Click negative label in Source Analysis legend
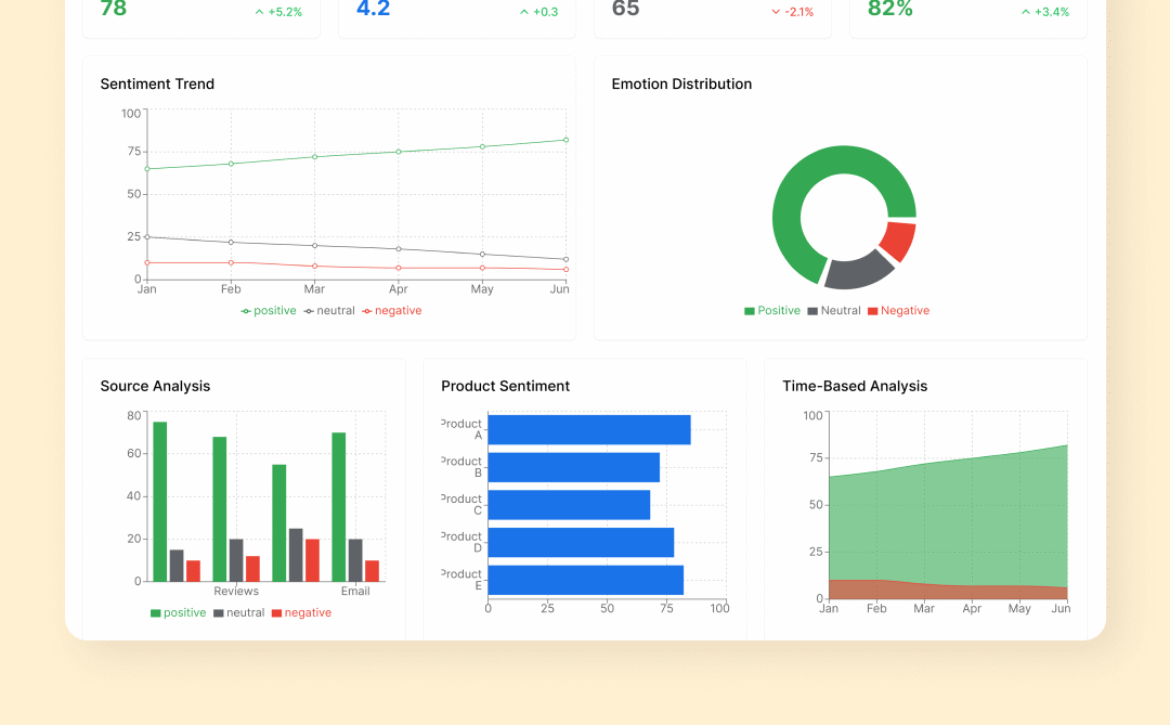Viewport: 1170px width, 725px height. click(307, 613)
